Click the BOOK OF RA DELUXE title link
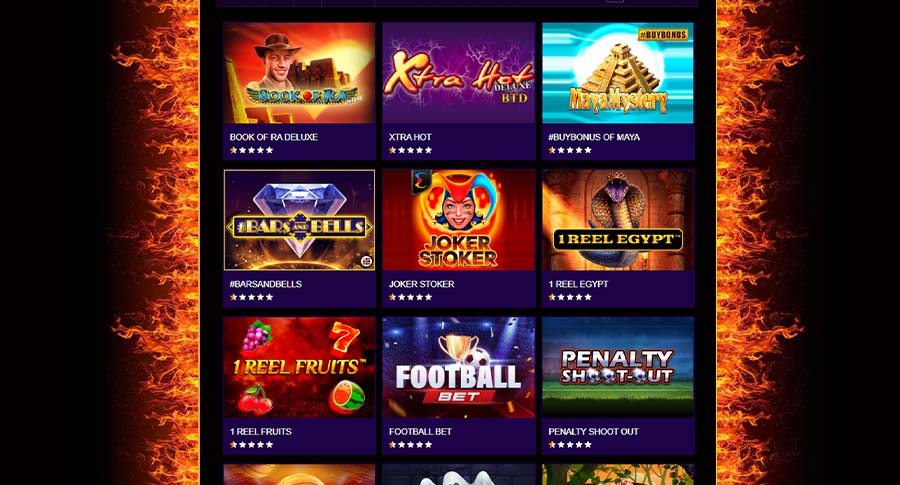Screen dimensions: 900x485 [x=273, y=137]
